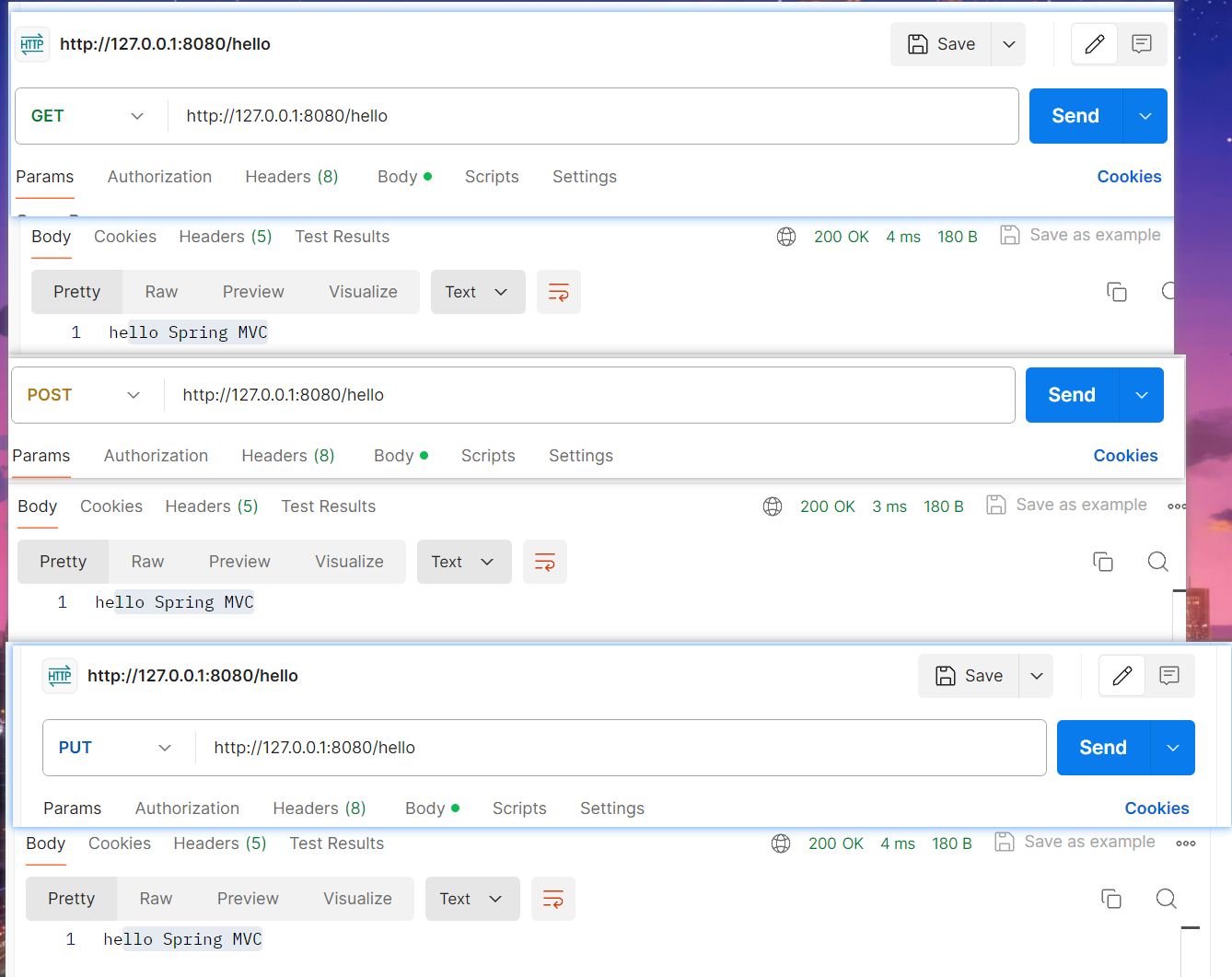Screen dimensions: 1232x977
Task: Open the blue Cookies link in the GET request
Action: (1129, 177)
